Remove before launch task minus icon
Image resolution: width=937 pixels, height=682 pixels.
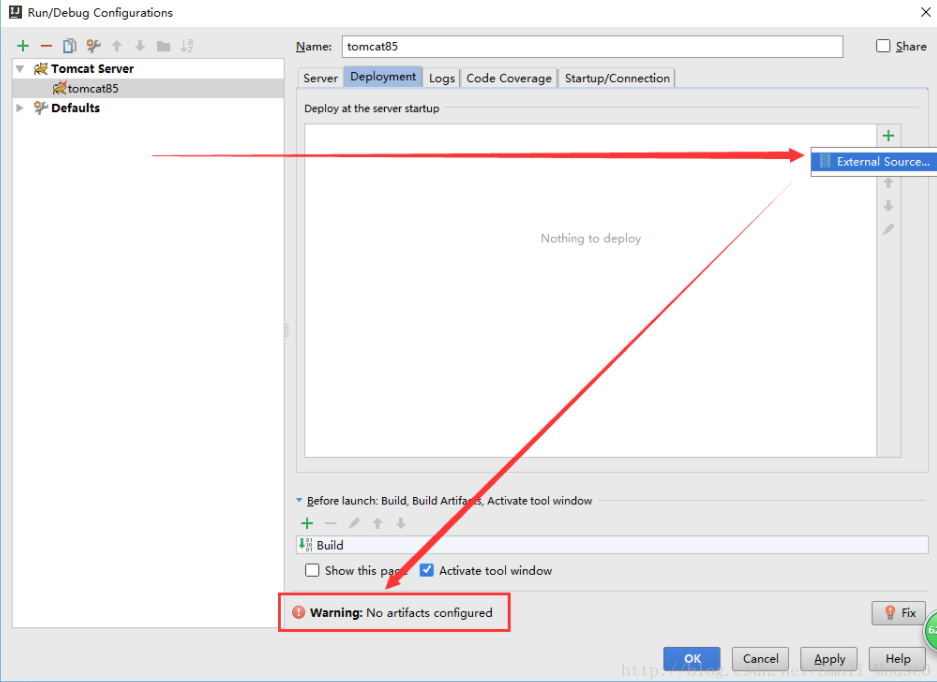330,523
